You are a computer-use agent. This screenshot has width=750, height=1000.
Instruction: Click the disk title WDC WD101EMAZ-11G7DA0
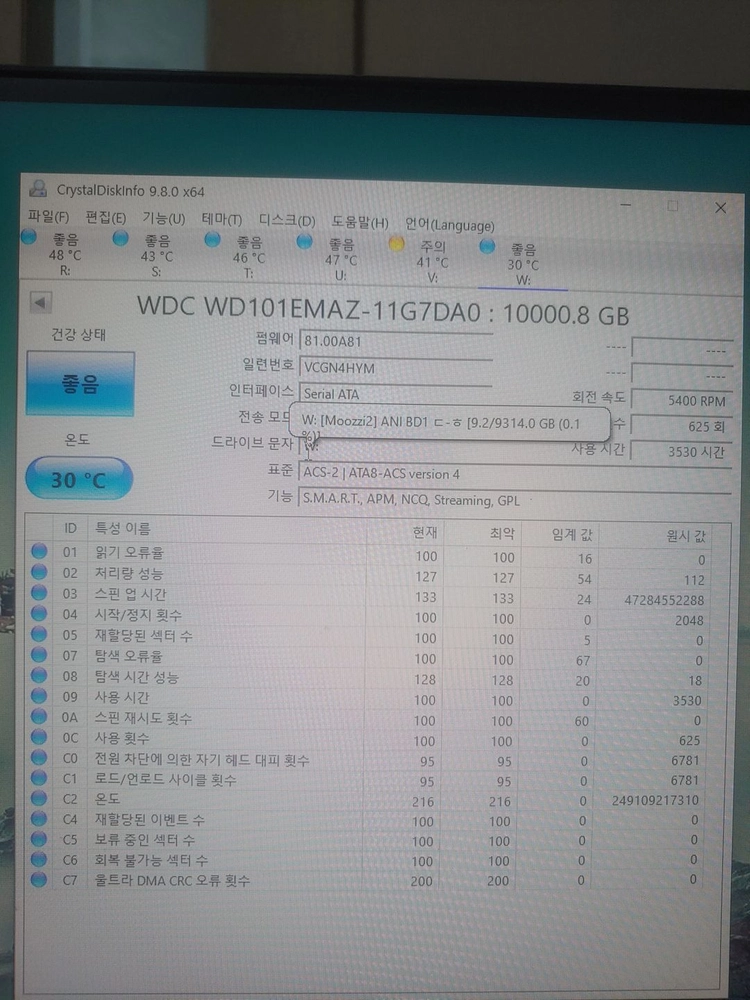click(309, 309)
